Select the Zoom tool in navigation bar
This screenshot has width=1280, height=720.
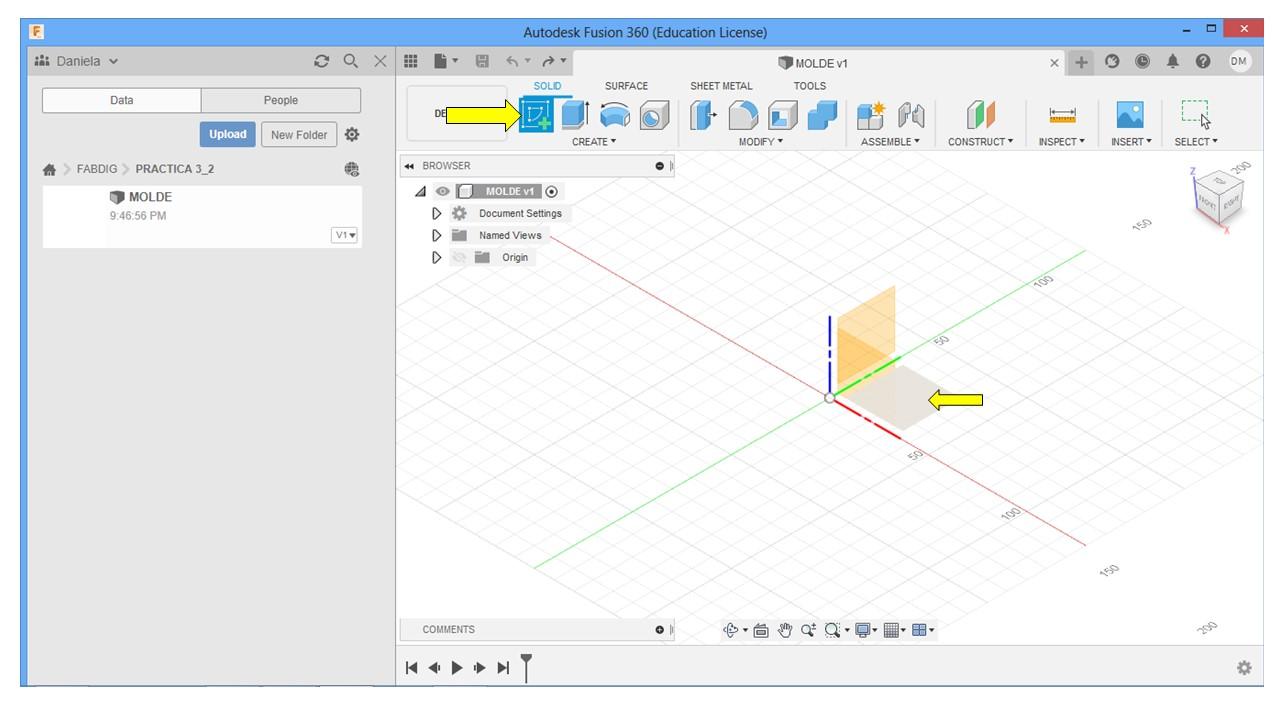[x=807, y=630]
